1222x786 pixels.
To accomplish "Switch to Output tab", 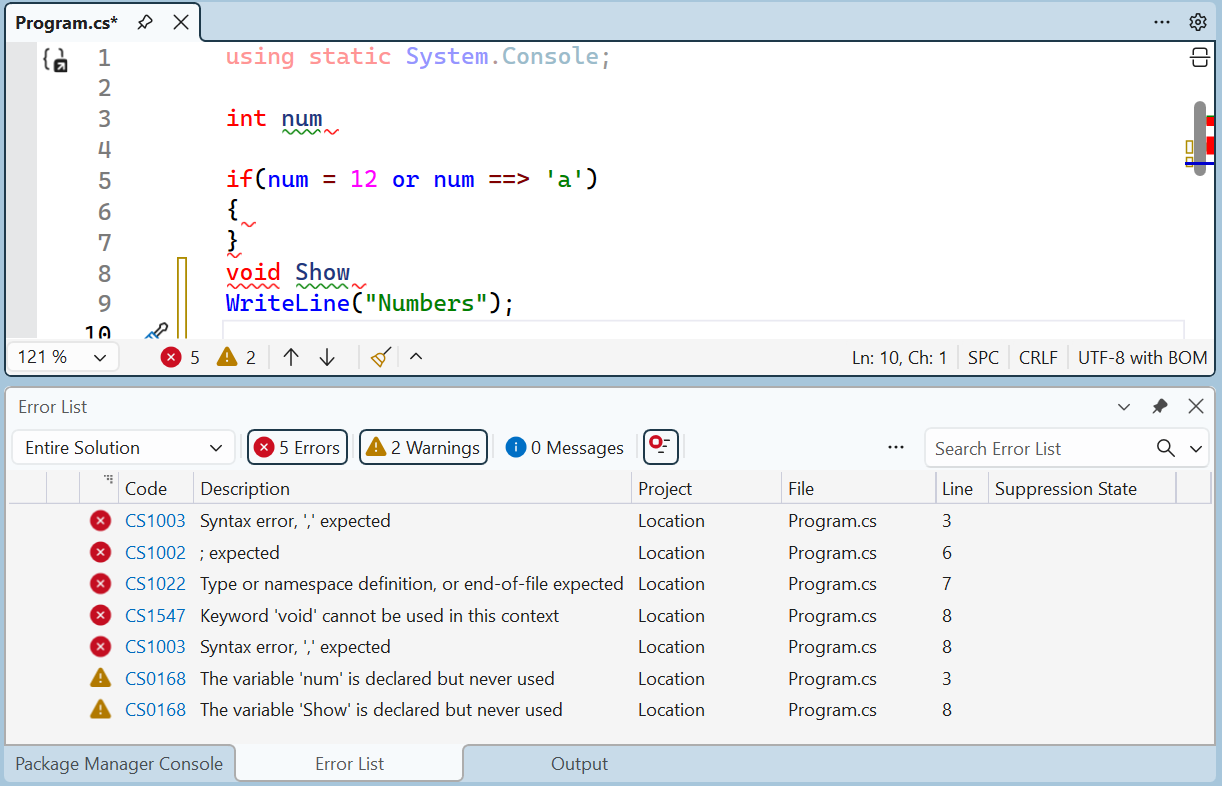I will click(579, 764).
